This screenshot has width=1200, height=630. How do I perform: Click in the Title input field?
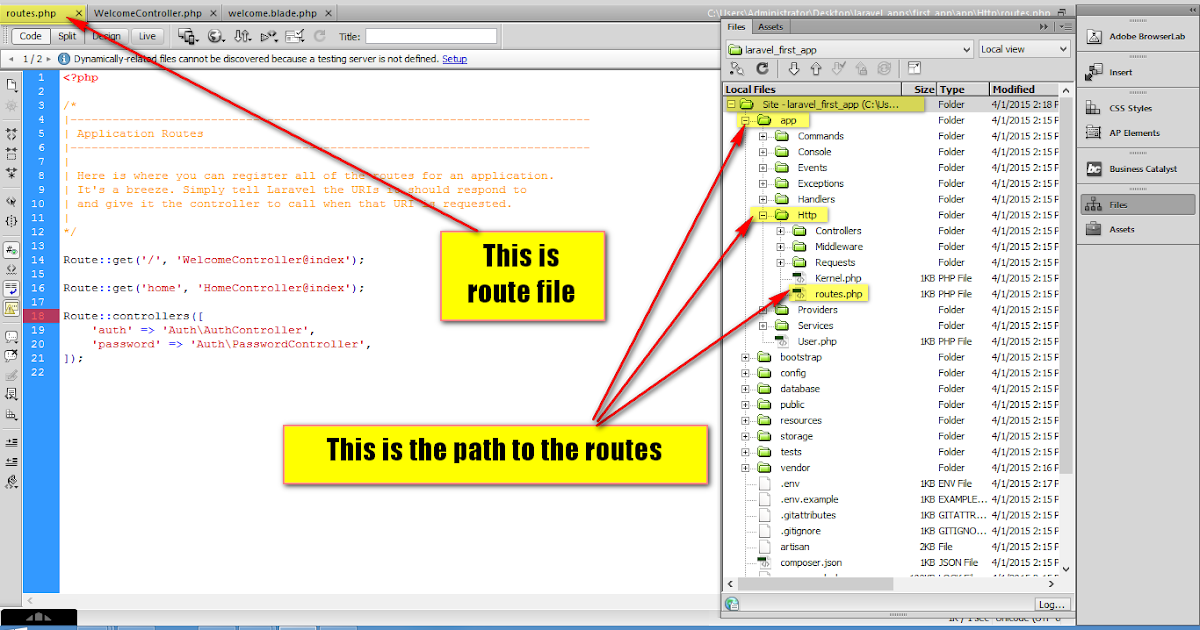pos(431,36)
